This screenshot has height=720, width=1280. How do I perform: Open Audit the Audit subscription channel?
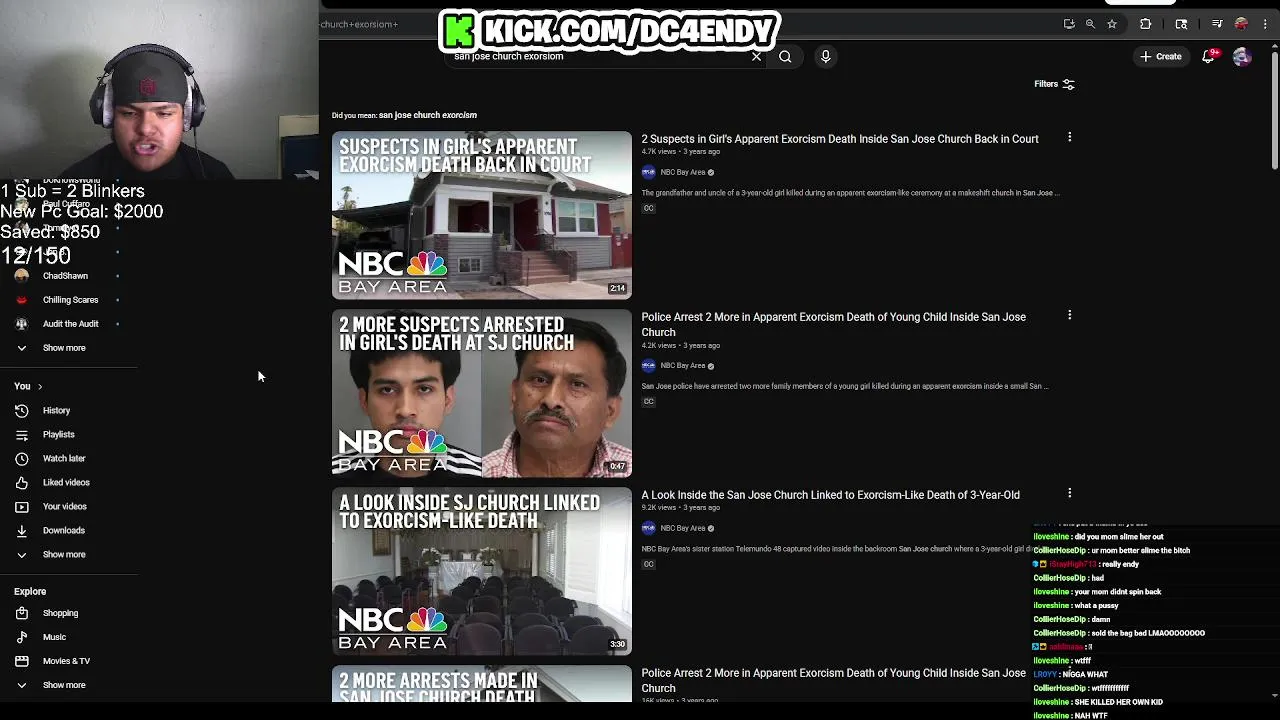click(68, 324)
